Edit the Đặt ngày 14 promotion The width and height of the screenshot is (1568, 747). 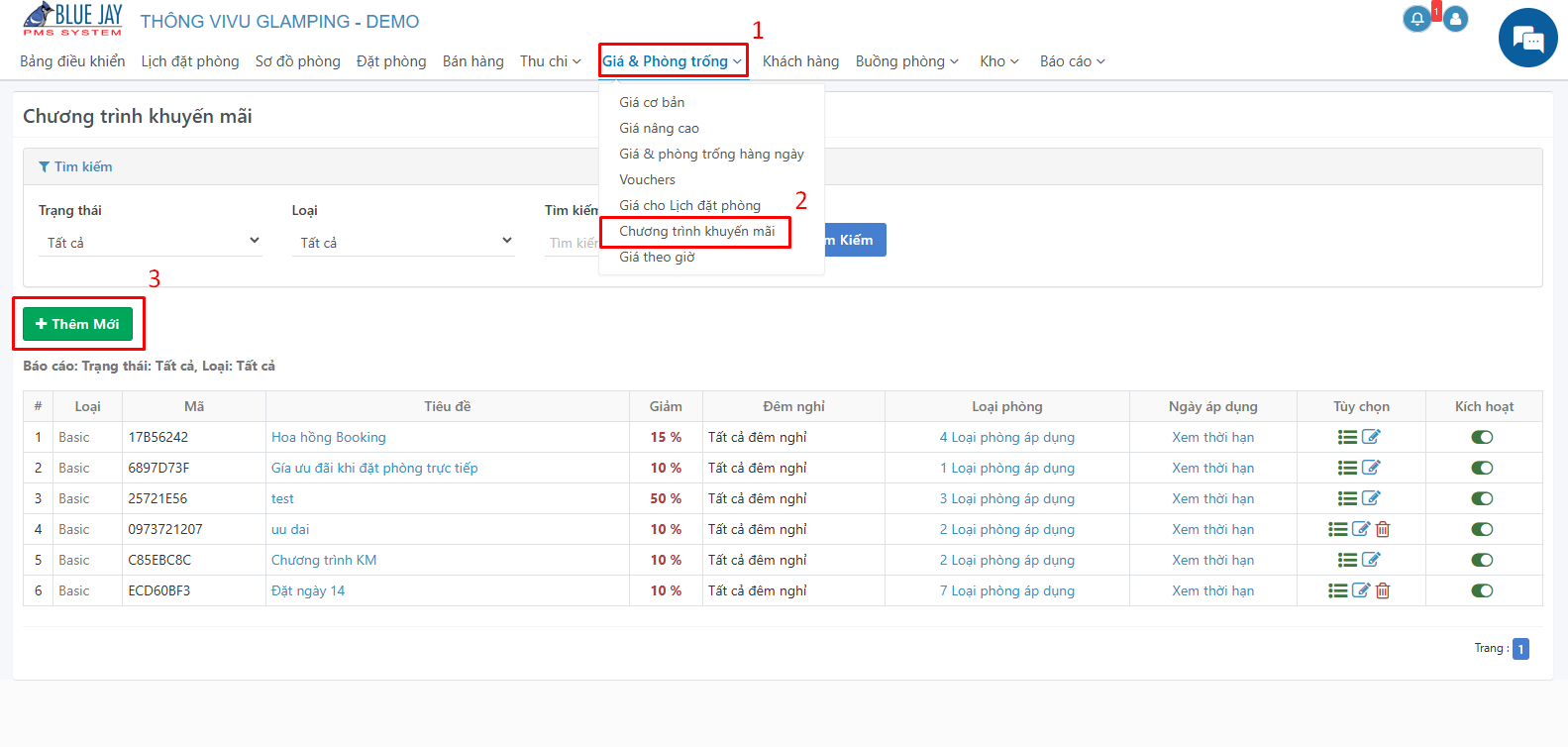1361,590
